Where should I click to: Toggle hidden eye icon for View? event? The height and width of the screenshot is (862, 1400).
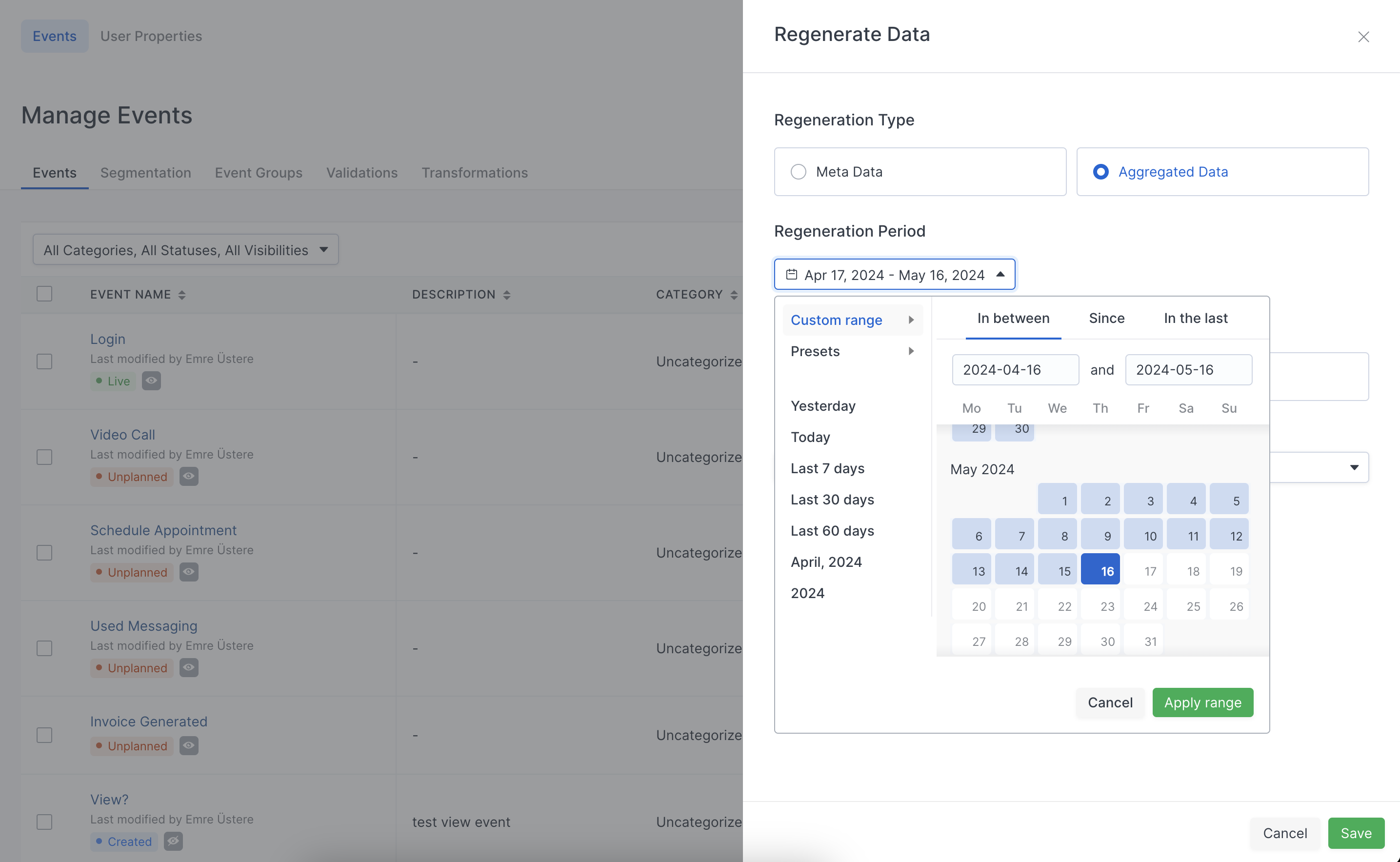(173, 842)
